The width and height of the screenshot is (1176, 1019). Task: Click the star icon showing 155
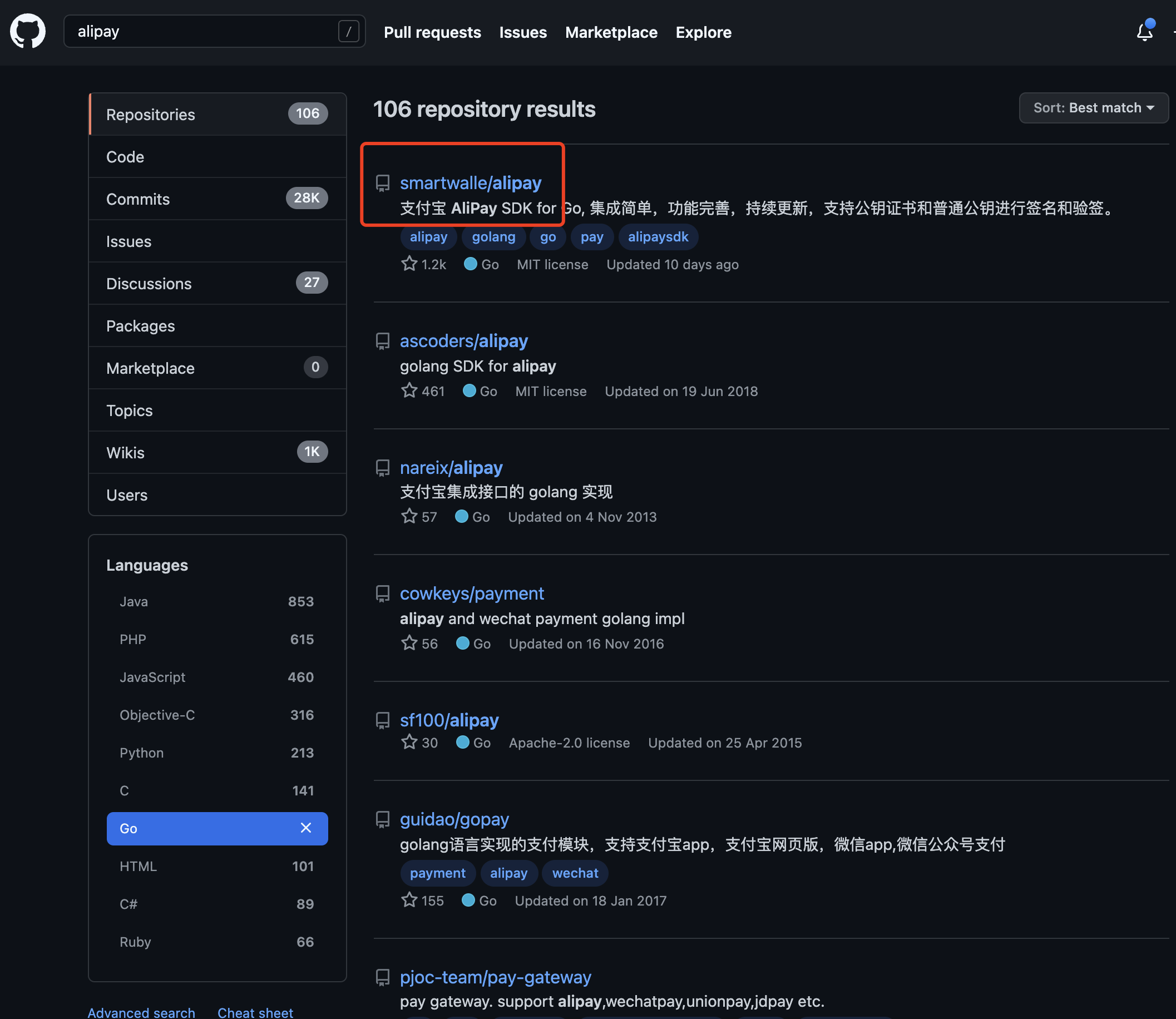(x=409, y=900)
